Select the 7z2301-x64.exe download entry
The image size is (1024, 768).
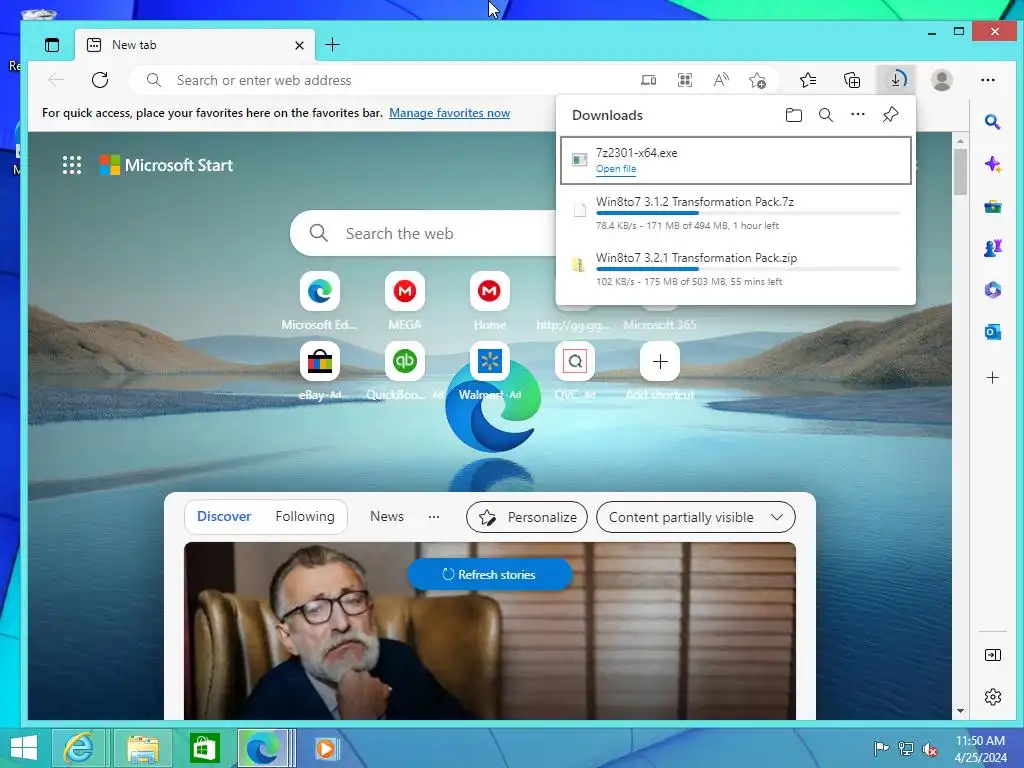point(736,160)
